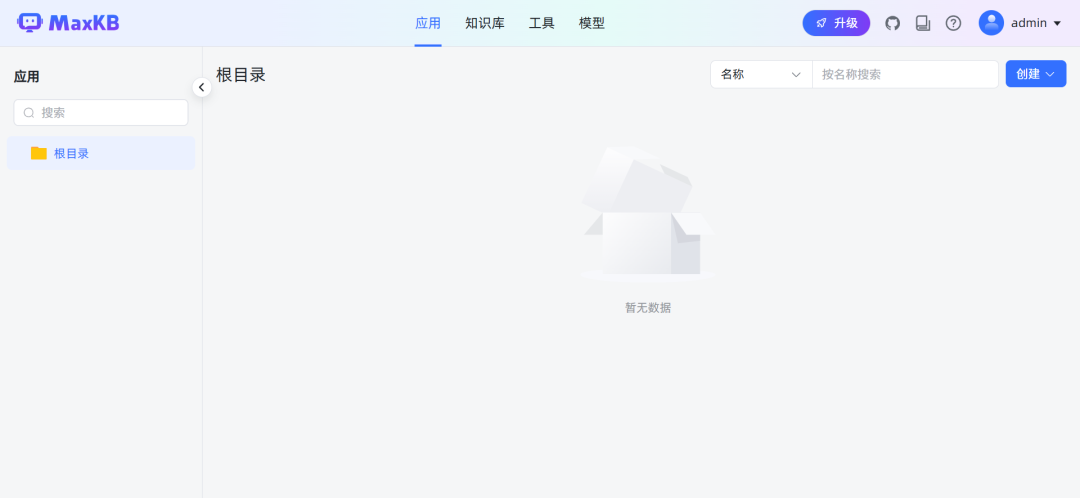Click the magnifier icon in sidebar search
The height and width of the screenshot is (498, 1080).
pyautogui.click(x=29, y=113)
